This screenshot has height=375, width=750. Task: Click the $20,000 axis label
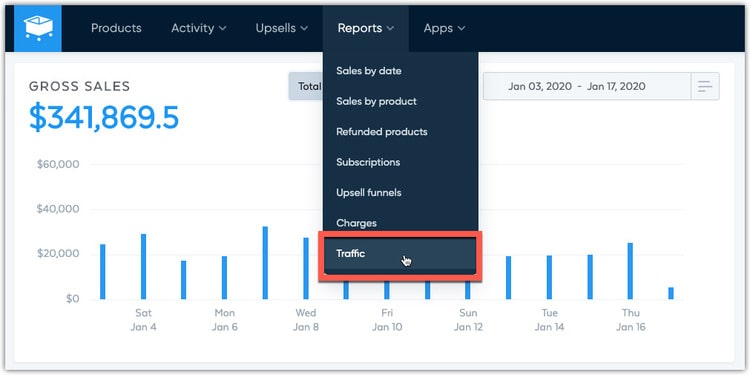click(58, 254)
